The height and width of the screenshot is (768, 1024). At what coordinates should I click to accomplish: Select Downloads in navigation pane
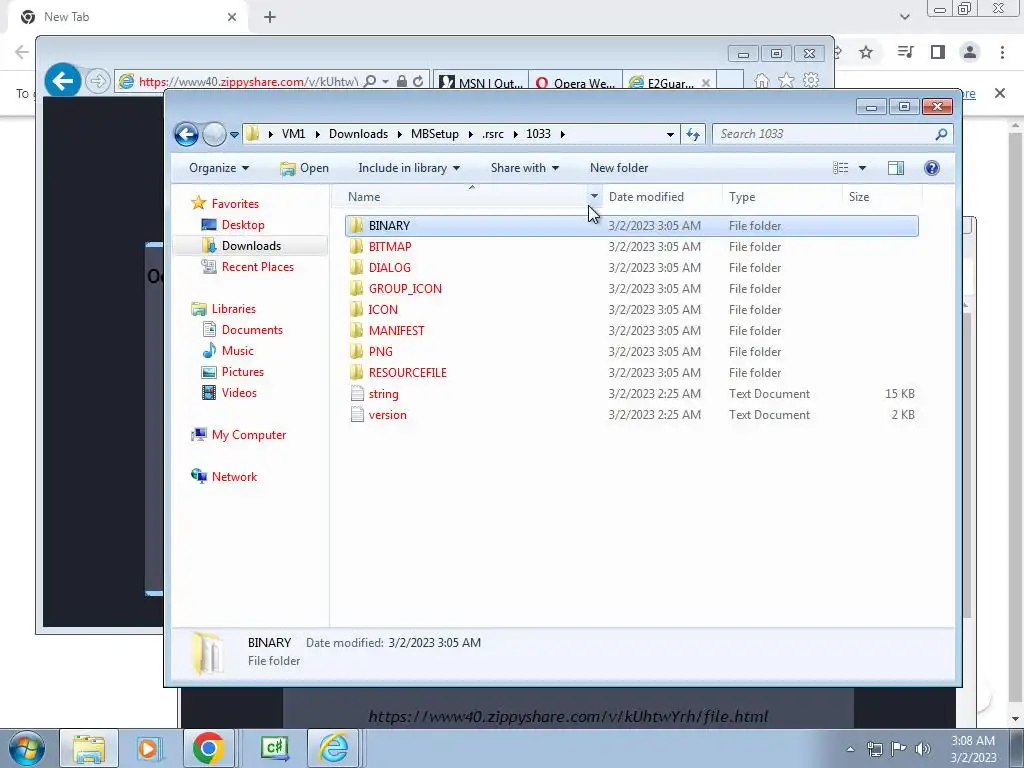point(251,246)
